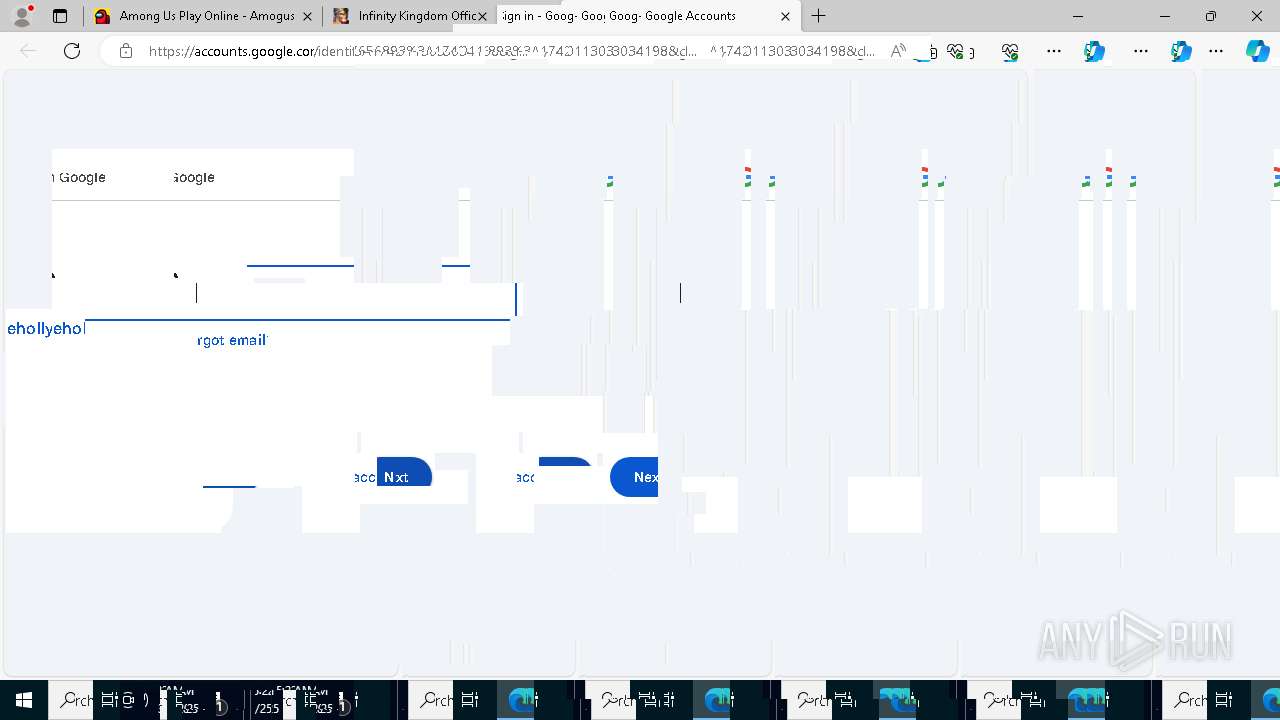The image size is (1280, 720).
Task: View site information via the lock icon
Action: [x=126, y=51]
